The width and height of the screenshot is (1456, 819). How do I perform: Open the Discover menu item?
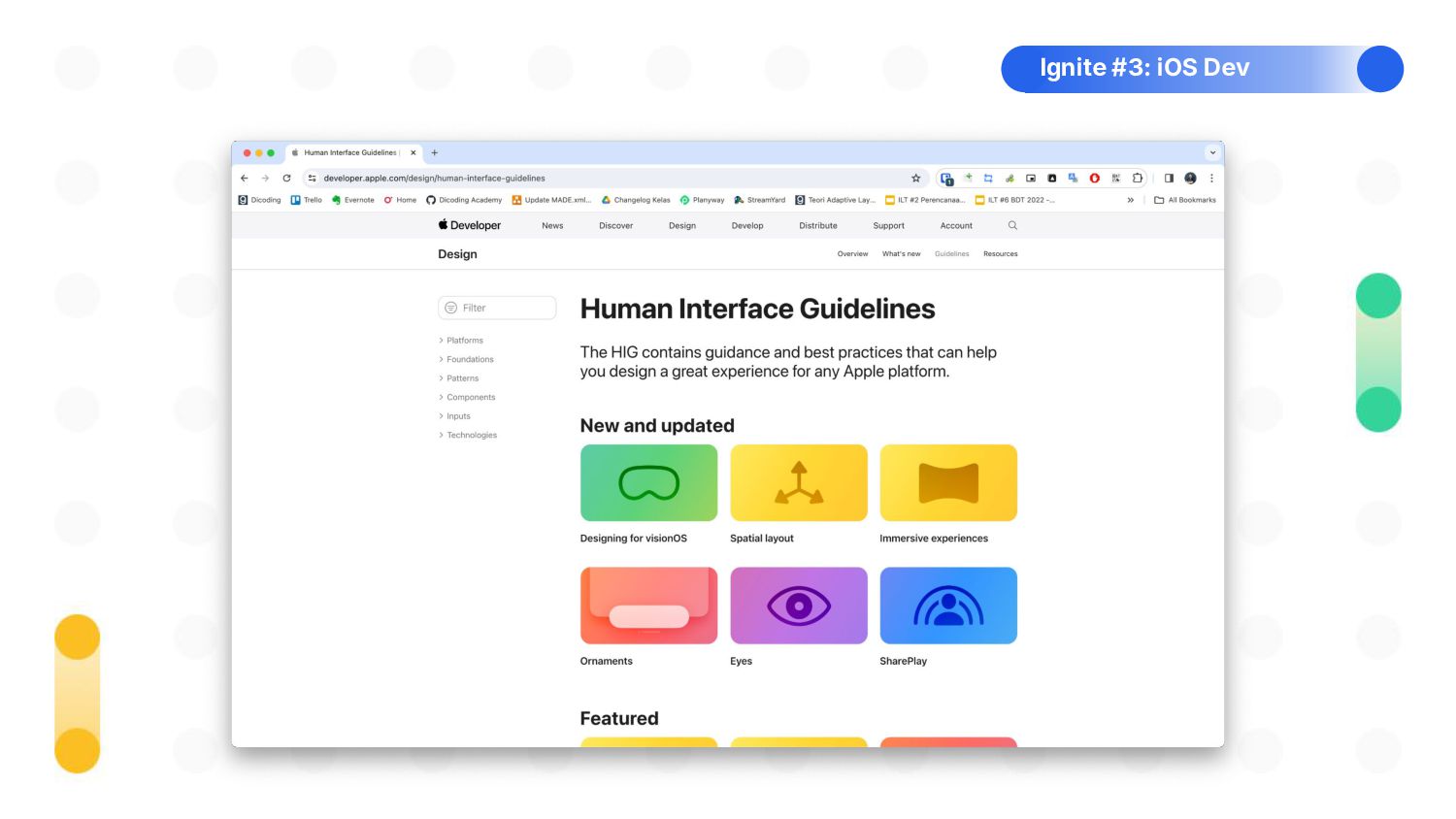pyautogui.click(x=616, y=226)
